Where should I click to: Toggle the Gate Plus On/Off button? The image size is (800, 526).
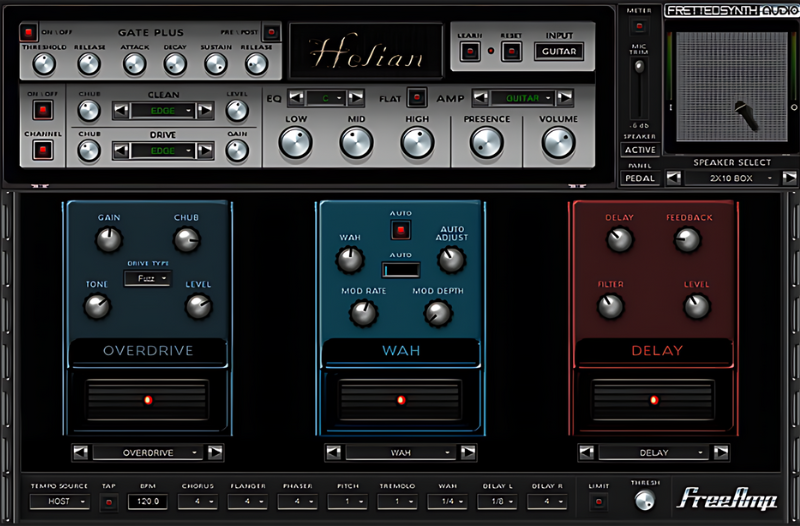click(x=29, y=32)
